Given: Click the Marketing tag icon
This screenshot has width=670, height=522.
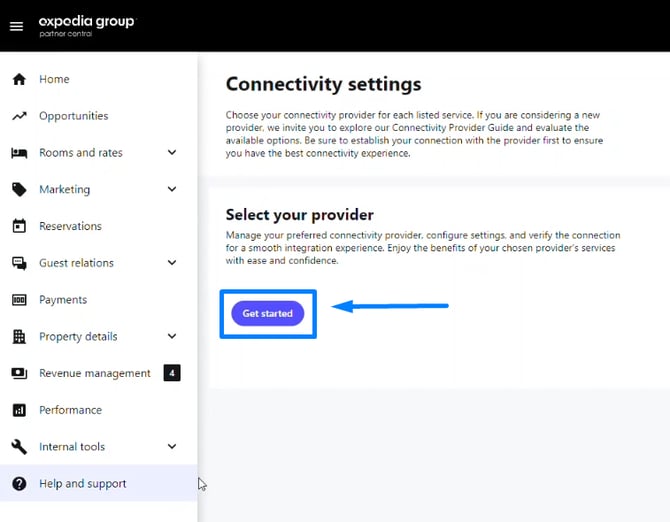Looking at the screenshot, I should (x=19, y=190).
